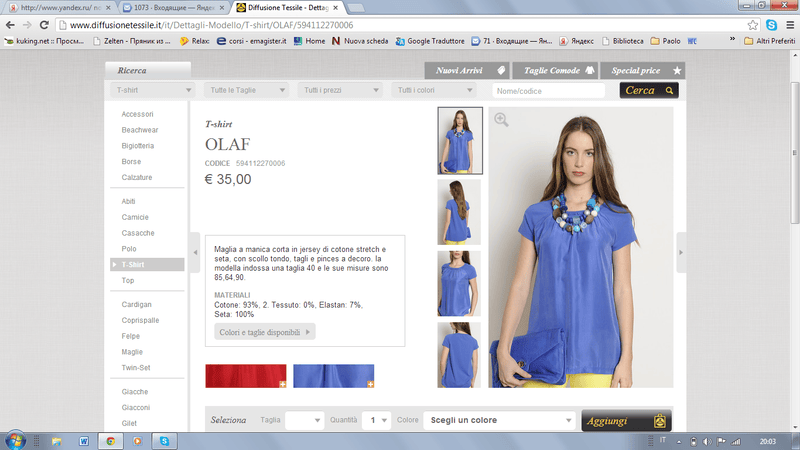Select T-Shirt in sidebar
Screen dimensions: 800x450
[147, 264]
